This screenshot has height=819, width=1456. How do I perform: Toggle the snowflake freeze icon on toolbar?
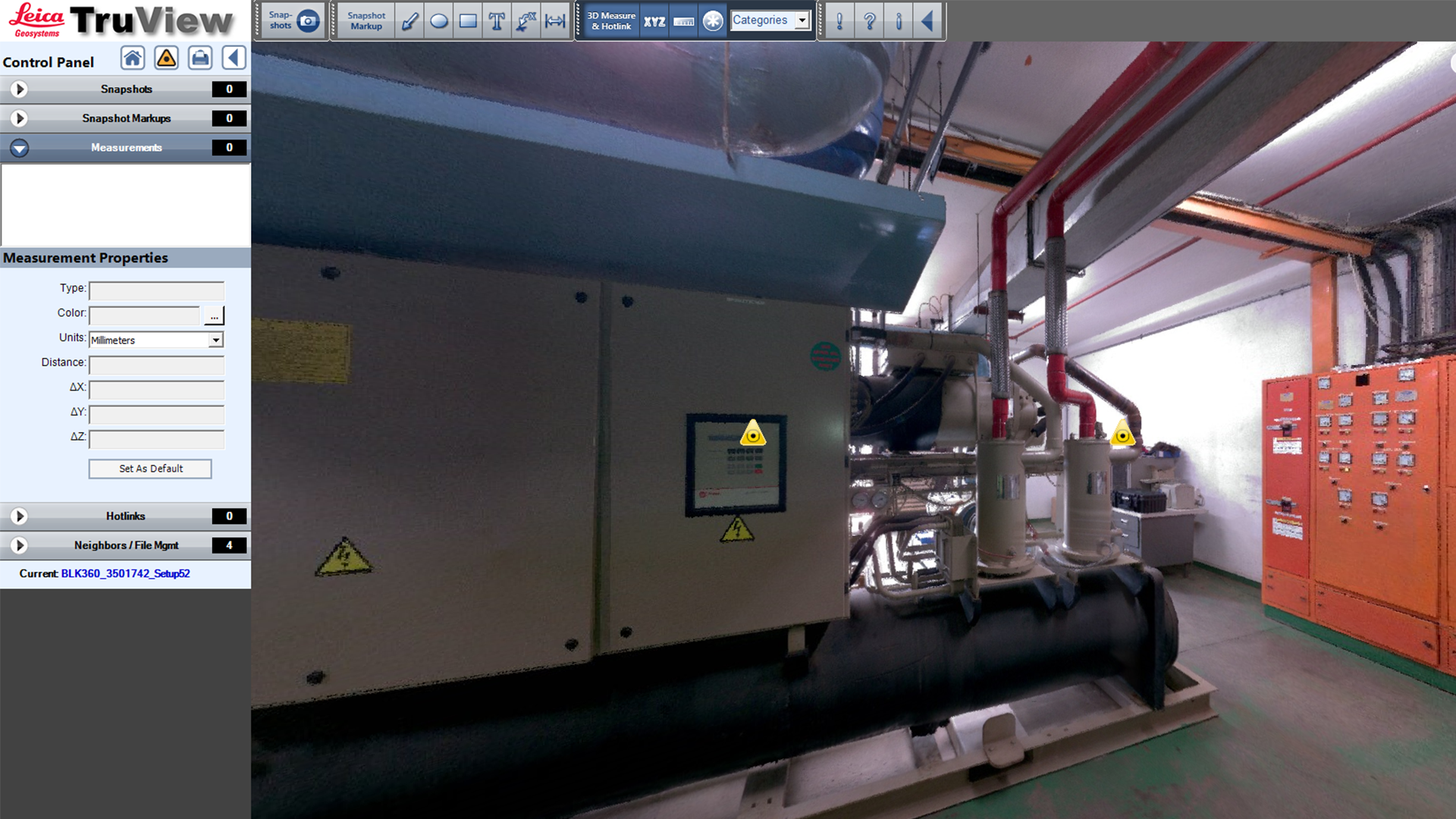click(x=713, y=20)
